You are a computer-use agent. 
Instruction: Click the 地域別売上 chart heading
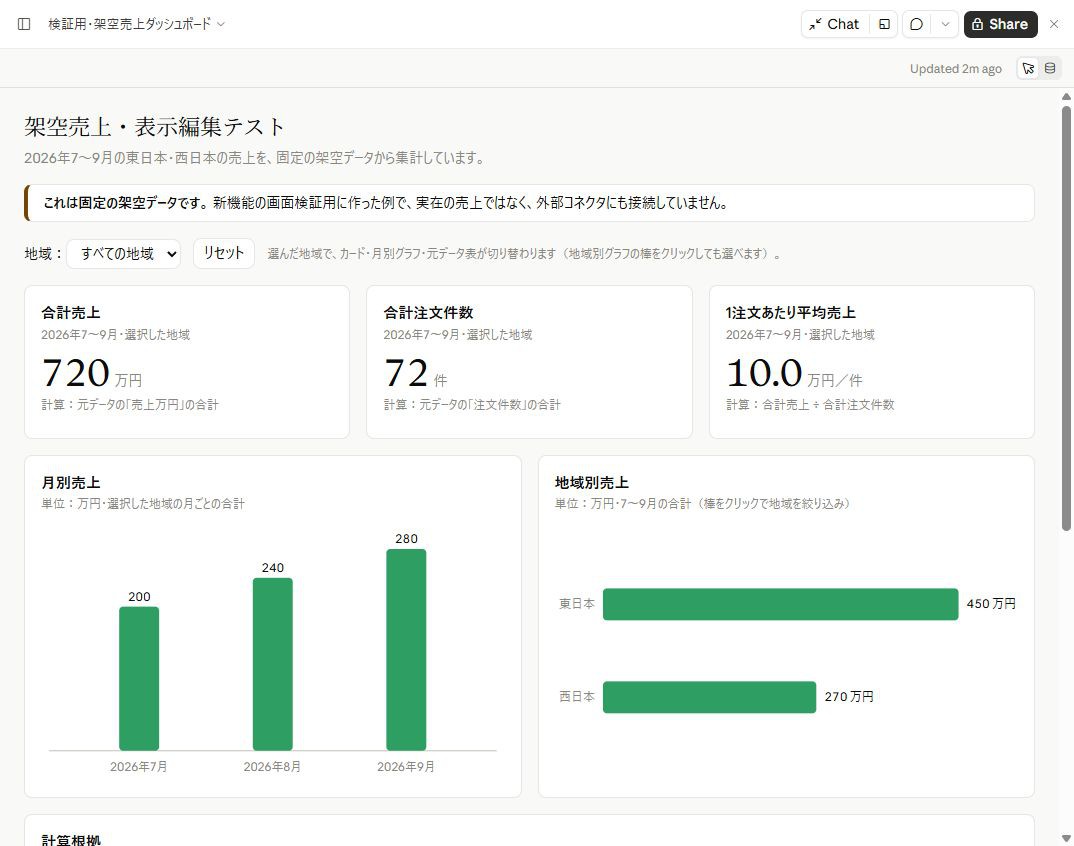[x=592, y=483]
